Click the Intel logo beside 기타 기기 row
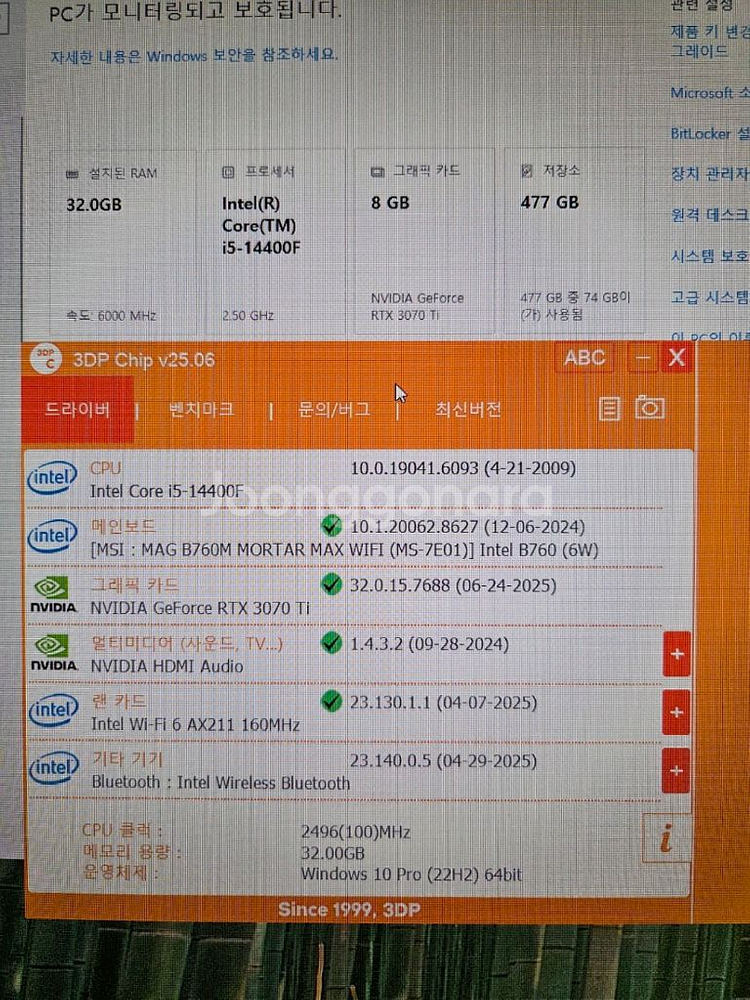Viewport: 750px width, 1000px height. click(54, 768)
